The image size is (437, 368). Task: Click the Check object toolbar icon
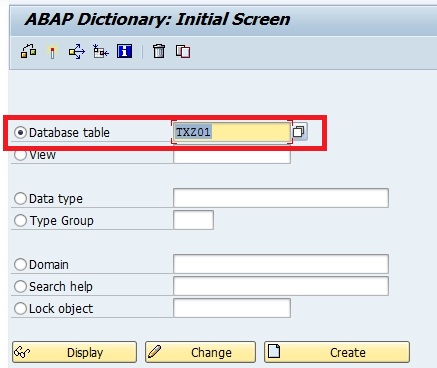(29, 52)
